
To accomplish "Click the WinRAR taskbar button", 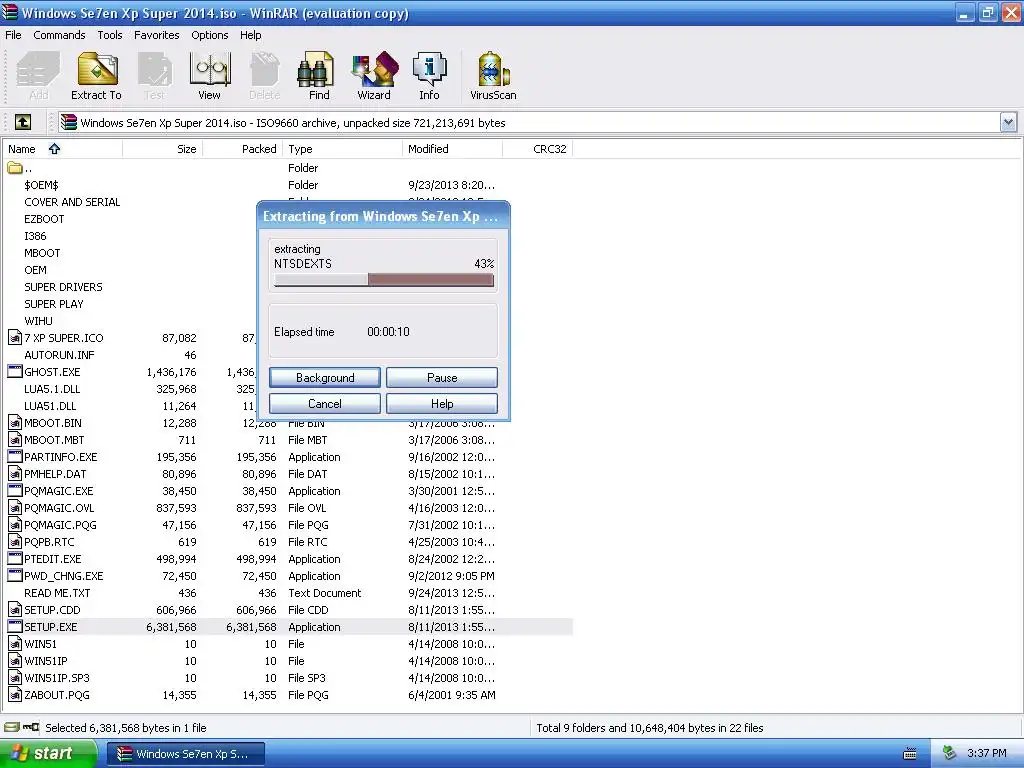I will click(x=185, y=754).
